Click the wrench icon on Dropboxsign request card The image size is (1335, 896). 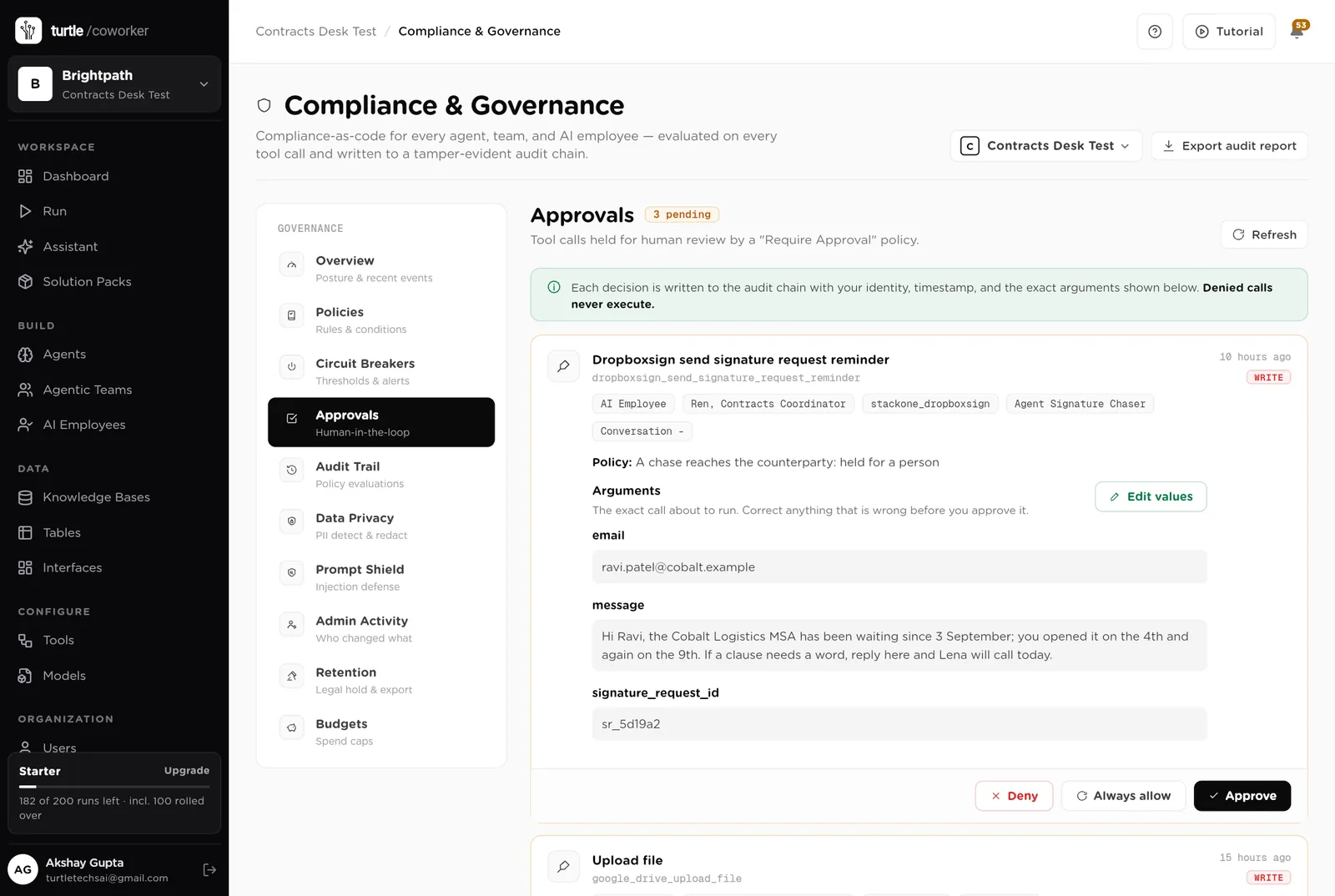click(563, 366)
